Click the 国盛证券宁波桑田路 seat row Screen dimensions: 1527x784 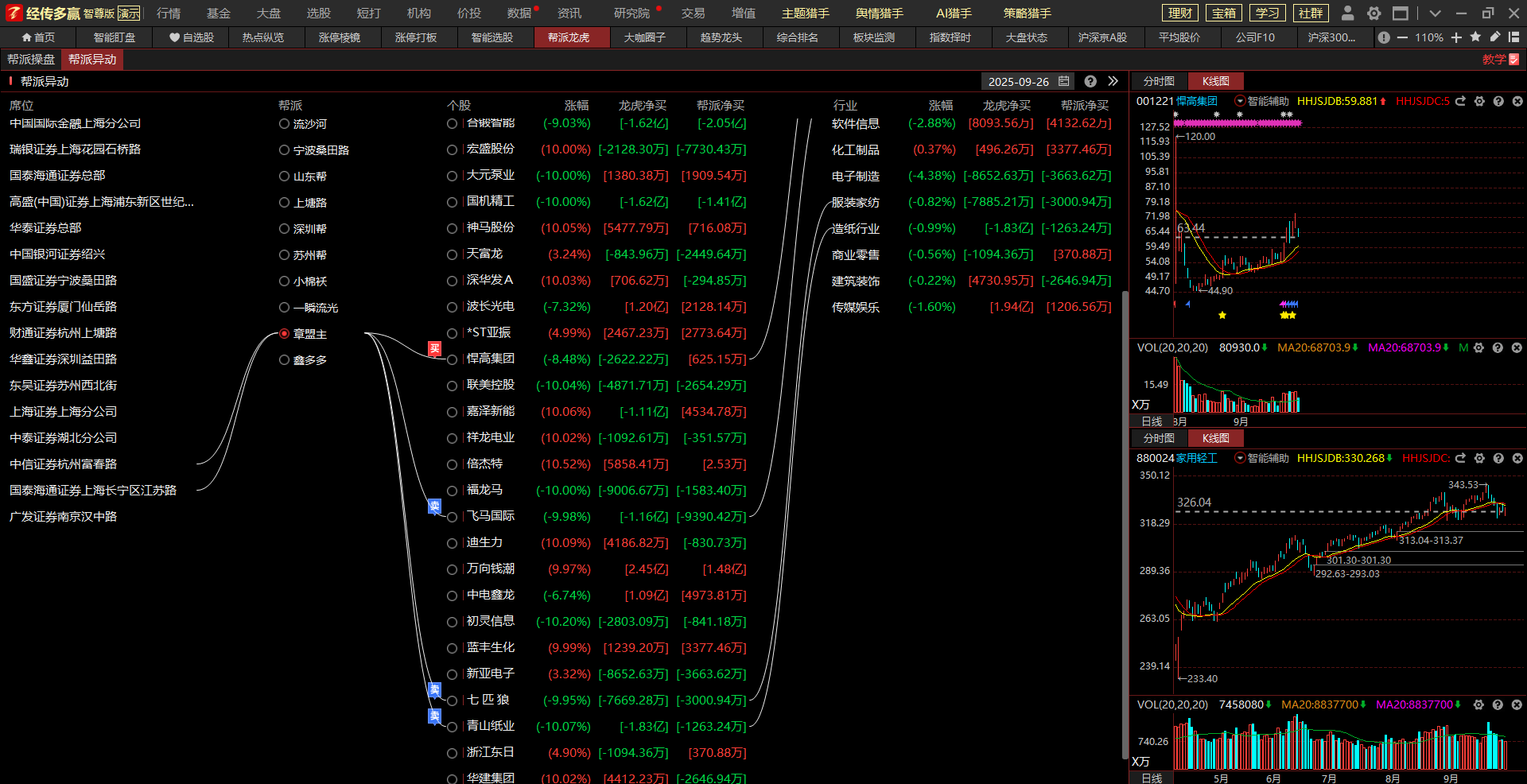point(63,281)
